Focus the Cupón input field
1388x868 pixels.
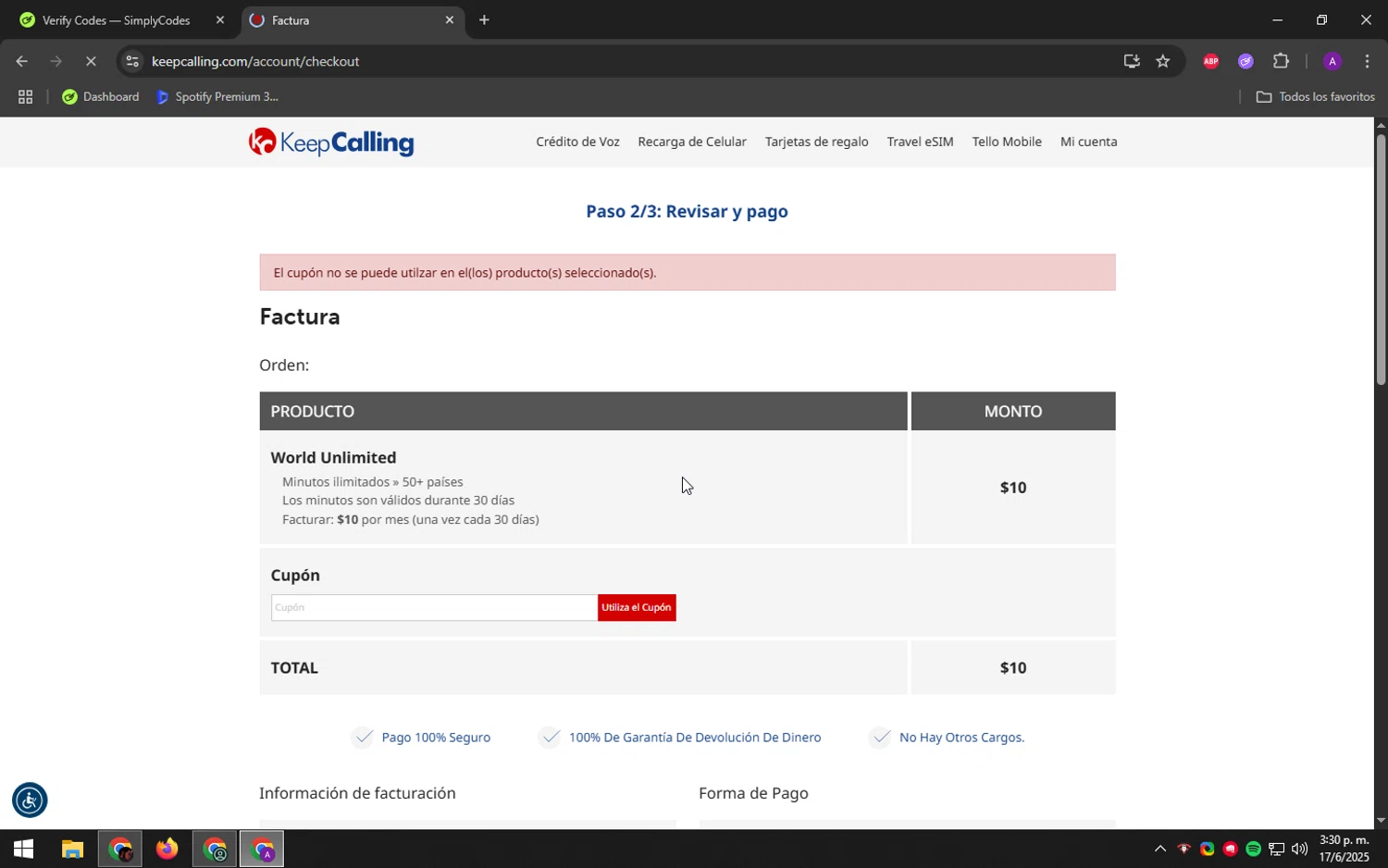[434, 607]
